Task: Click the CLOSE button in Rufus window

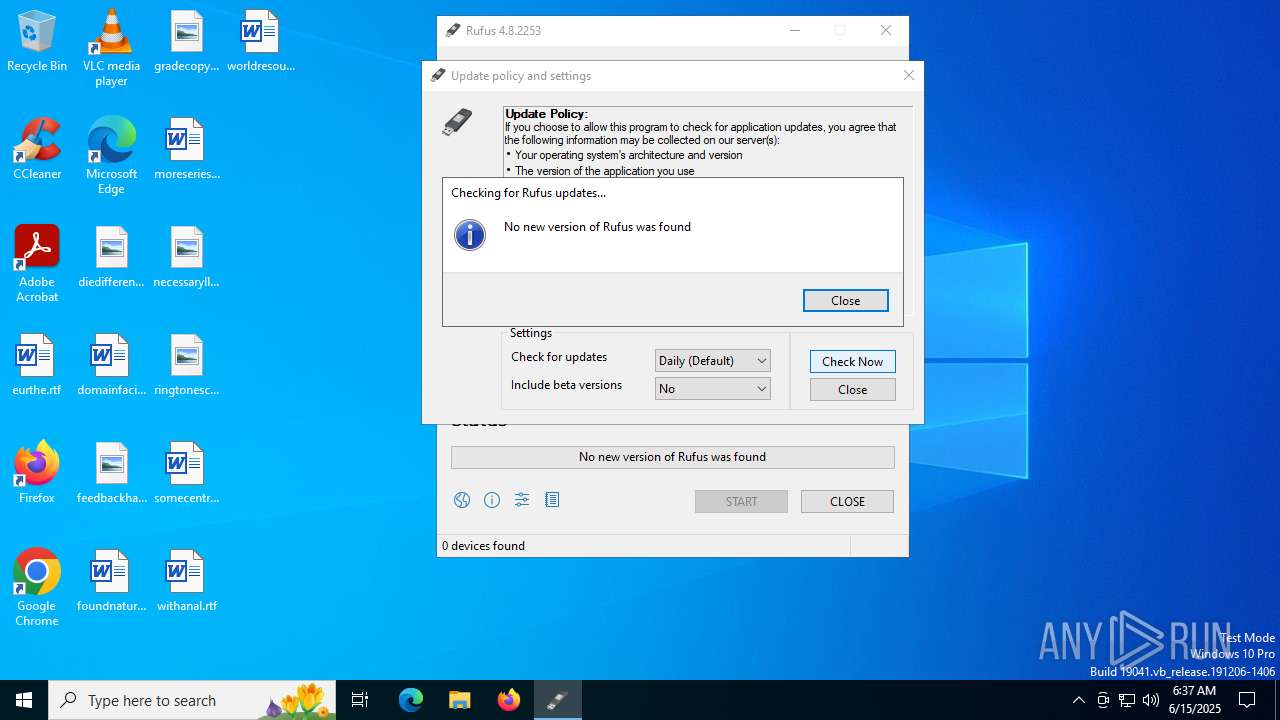Action: pyautogui.click(x=847, y=501)
